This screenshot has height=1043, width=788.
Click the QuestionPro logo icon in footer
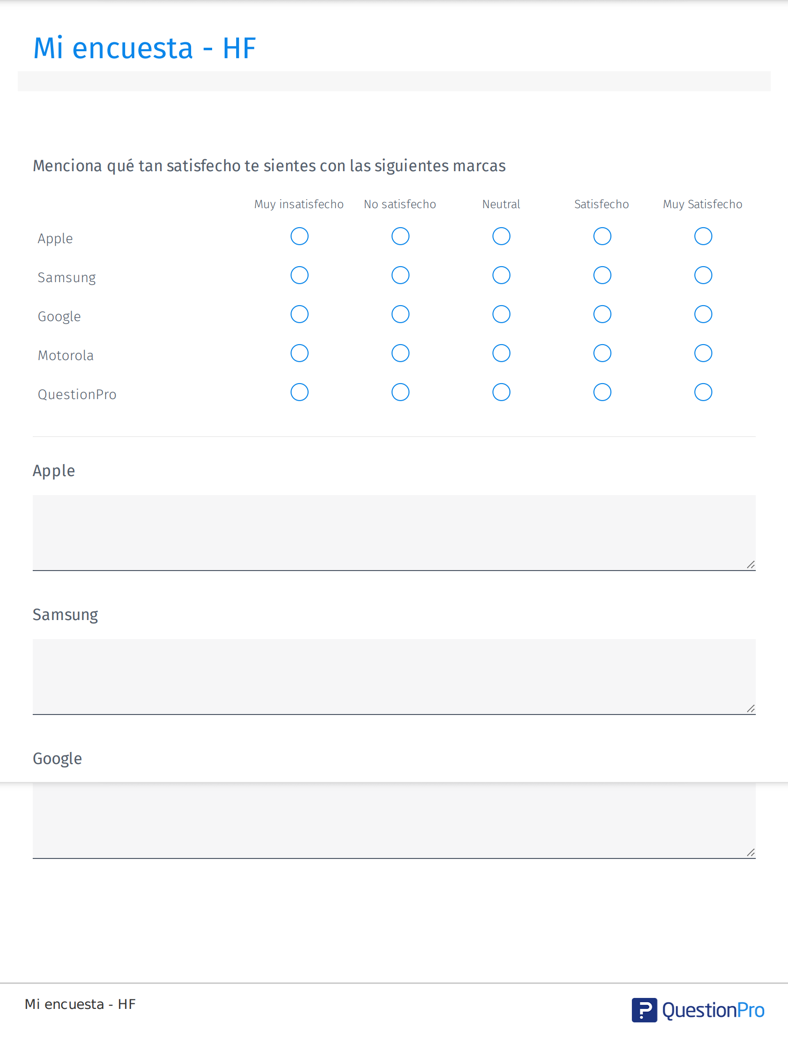point(644,1010)
